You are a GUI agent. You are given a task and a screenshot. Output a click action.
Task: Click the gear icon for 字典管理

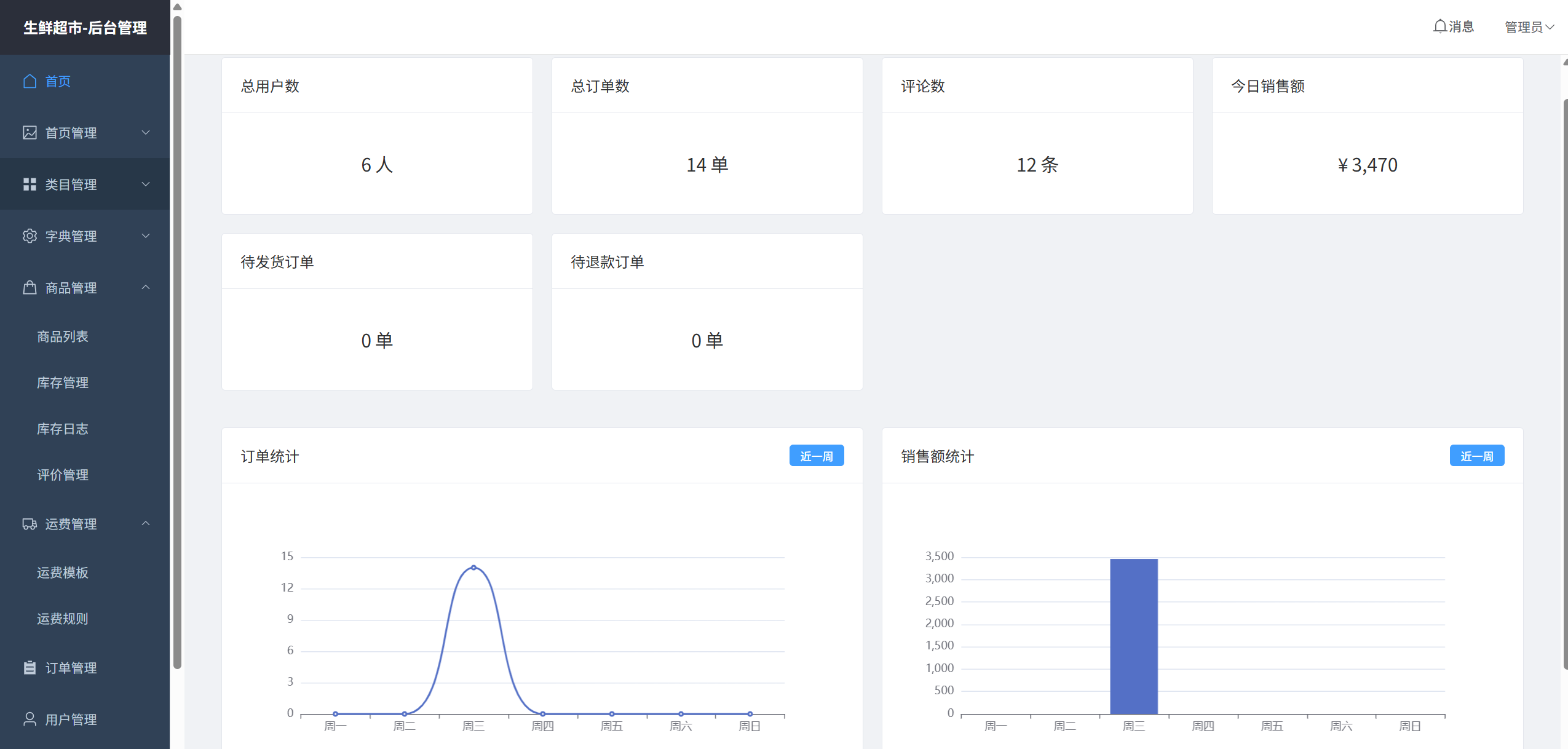30,236
